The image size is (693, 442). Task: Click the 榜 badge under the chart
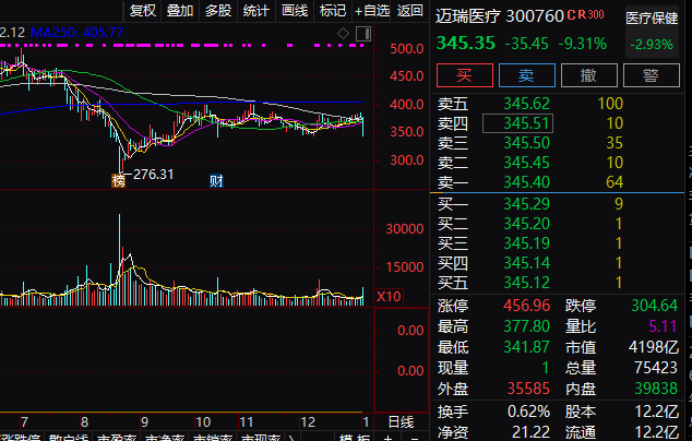[118, 180]
